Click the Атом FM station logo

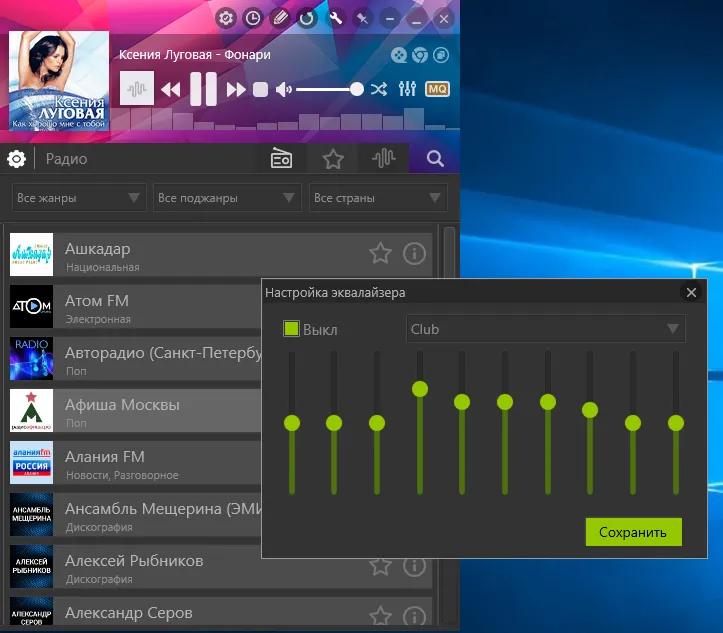tap(31, 307)
